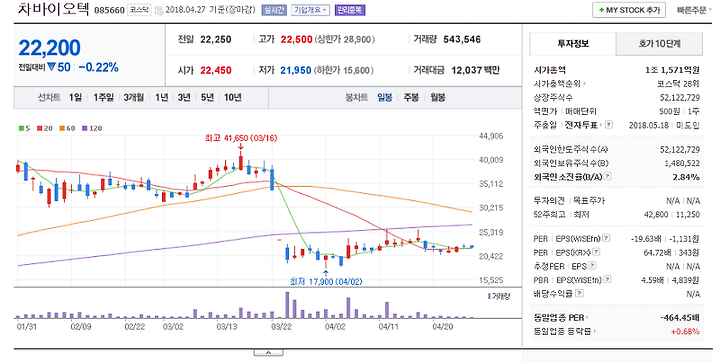Click the calendar icon beside 2018.04.27 date
This screenshot has width=720, height=362.
(x=159, y=10)
